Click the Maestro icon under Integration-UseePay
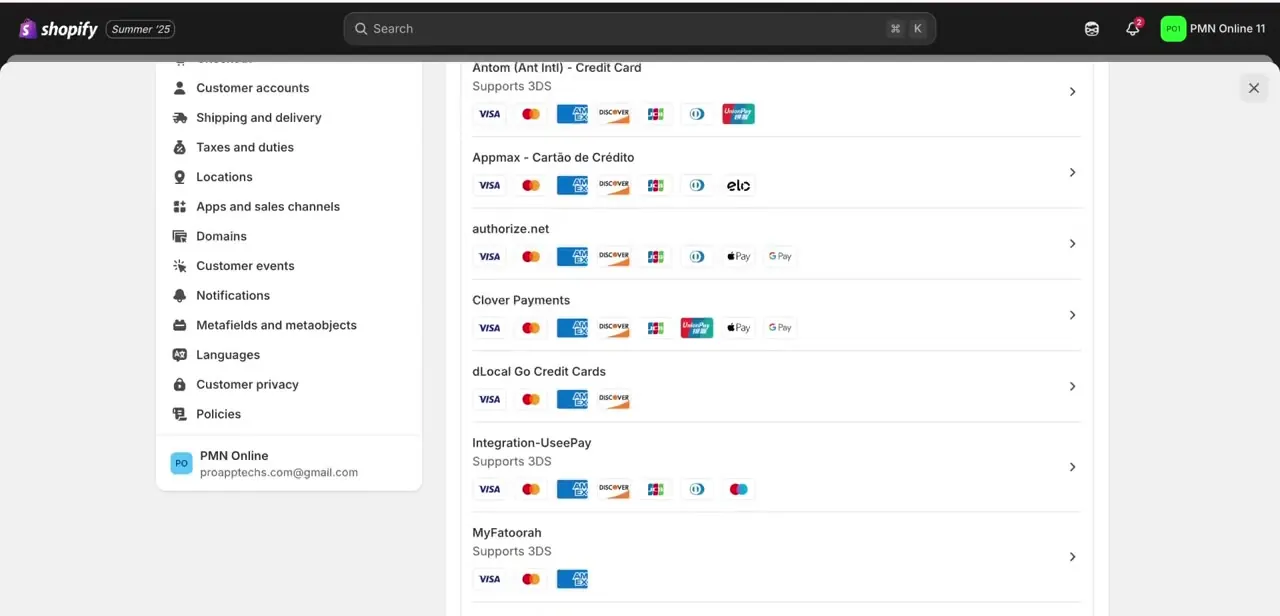 [738, 489]
